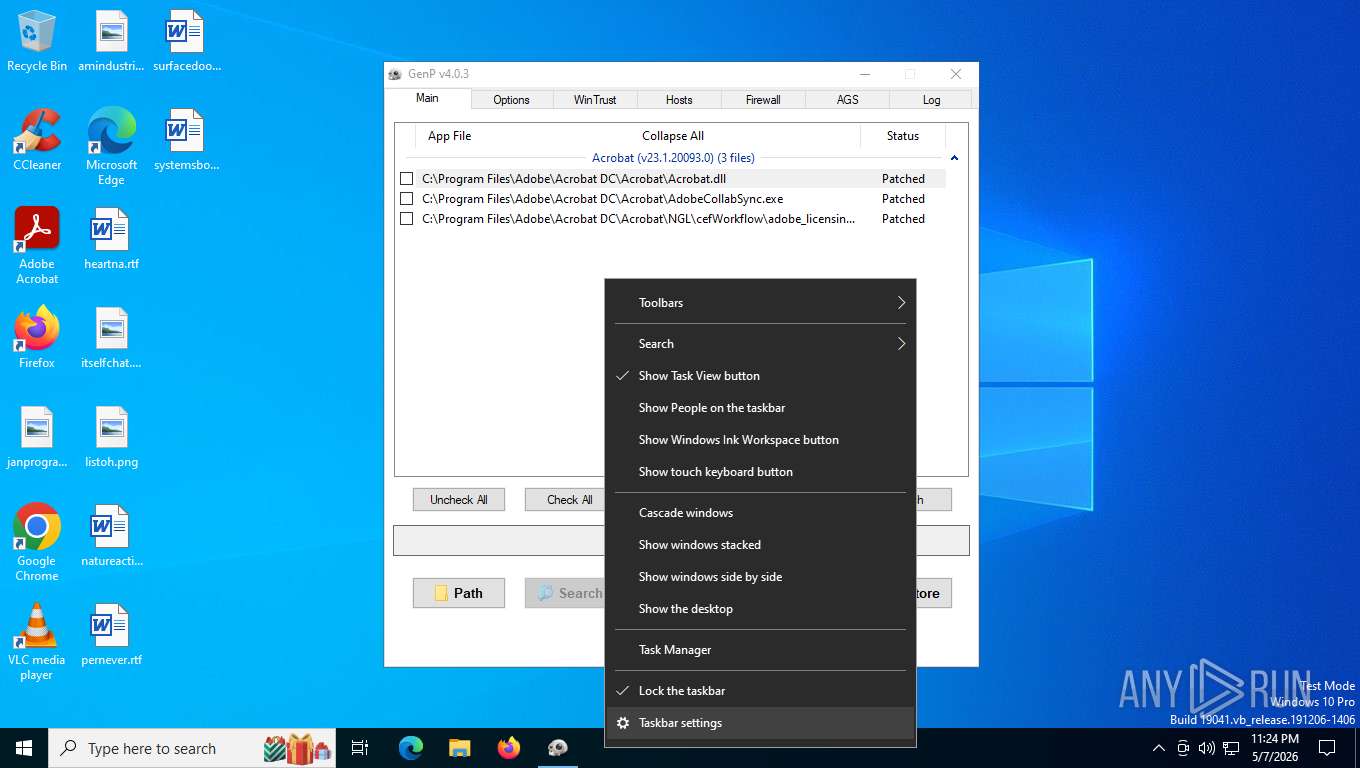Viewport: 1360px width, 768px height.
Task: Select the janprogra image file icon
Action: pyautogui.click(x=37, y=437)
